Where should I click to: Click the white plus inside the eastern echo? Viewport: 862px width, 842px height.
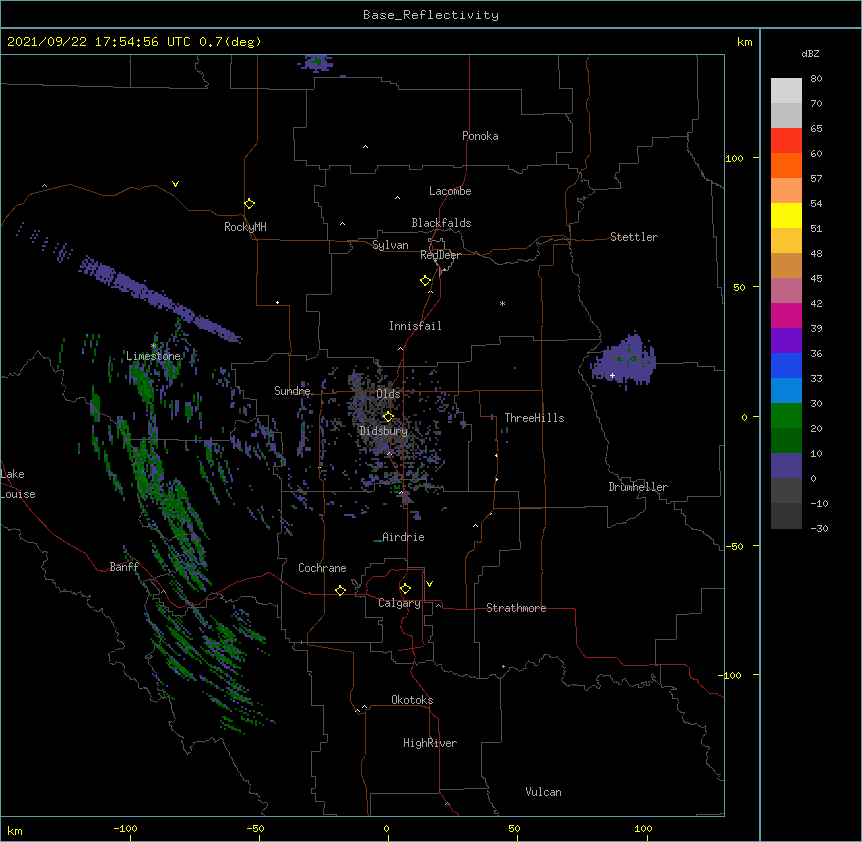pyautogui.click(x=612, y=375)
